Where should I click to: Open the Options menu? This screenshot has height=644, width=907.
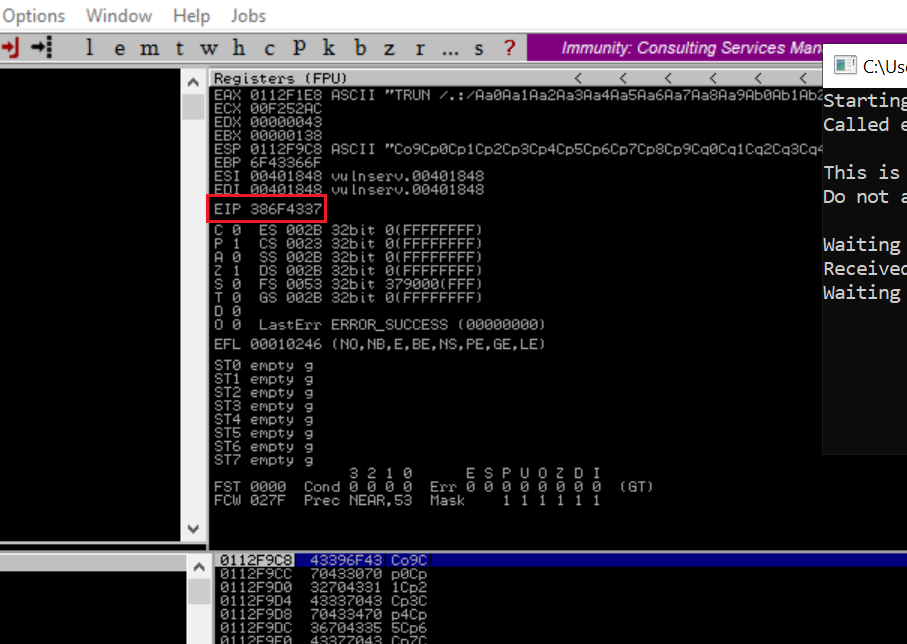(33, 16)
